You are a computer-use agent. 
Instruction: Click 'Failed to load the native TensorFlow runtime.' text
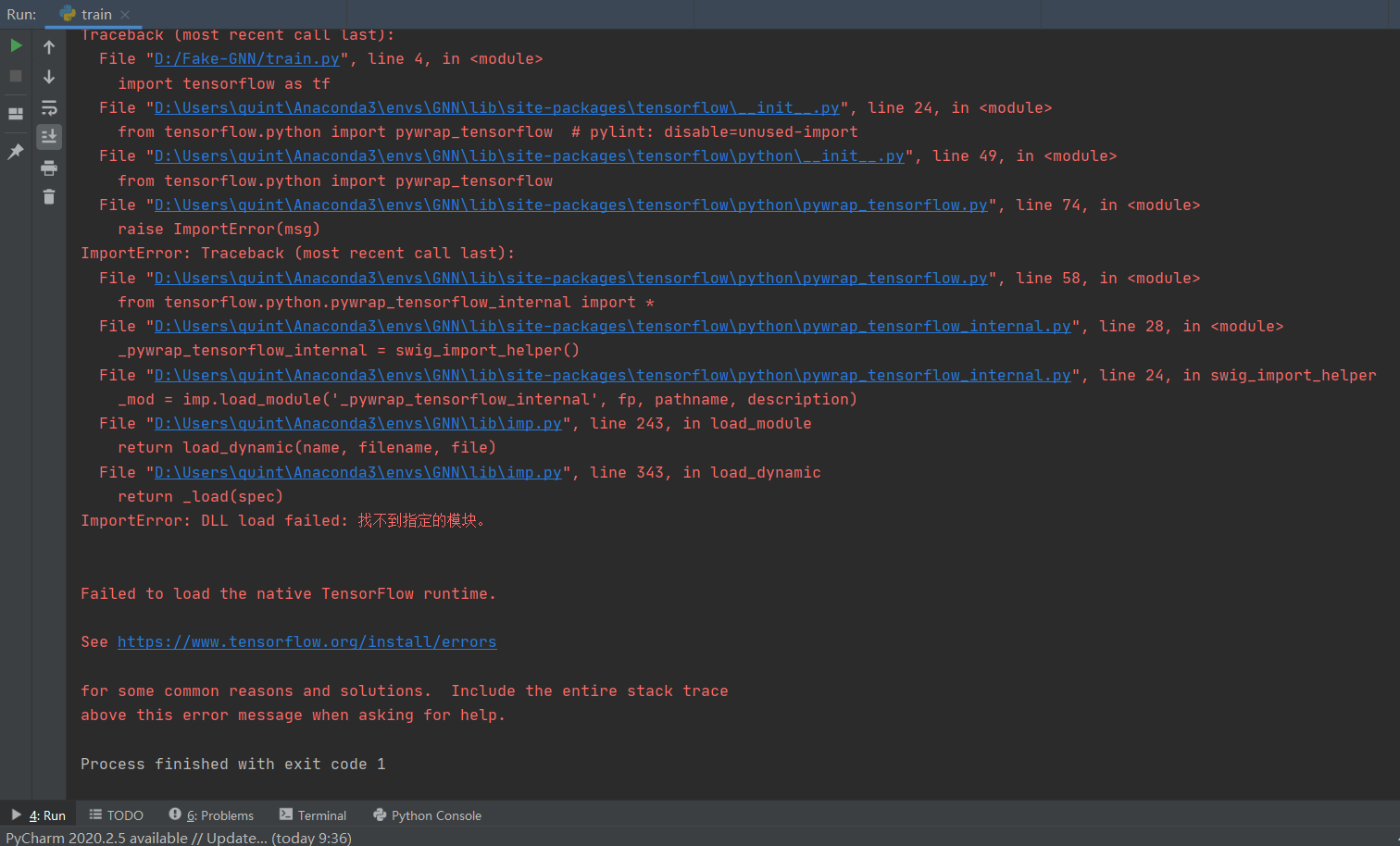[x=289, y=593]
